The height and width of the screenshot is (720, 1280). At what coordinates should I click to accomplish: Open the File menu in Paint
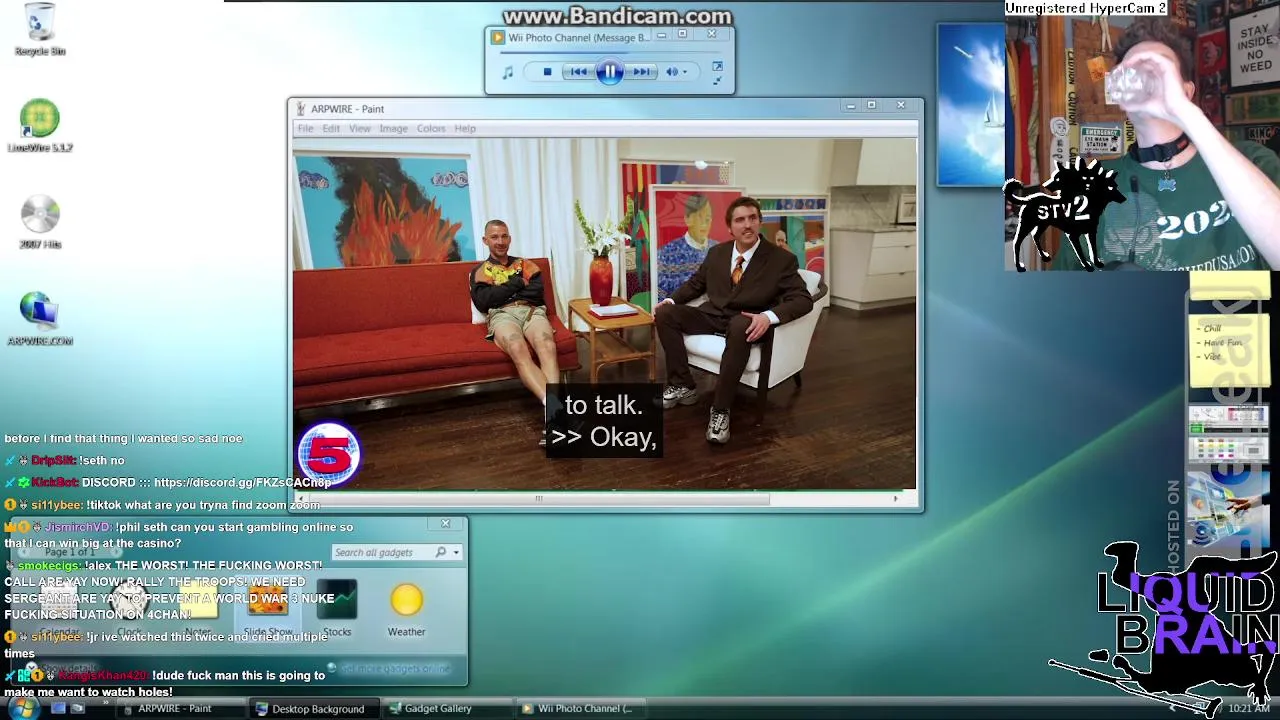(305, 128)
